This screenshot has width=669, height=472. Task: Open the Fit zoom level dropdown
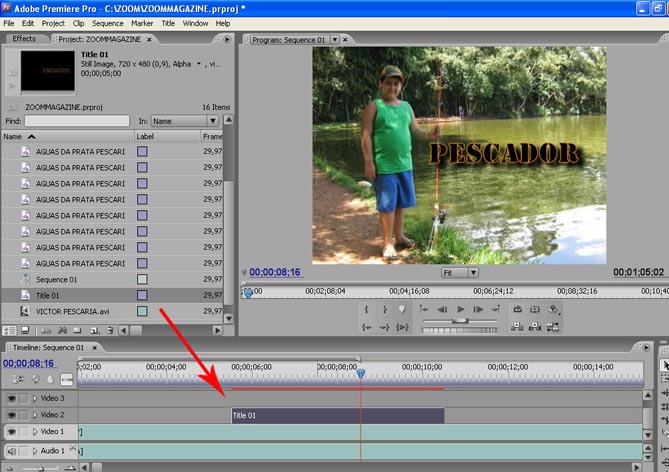[x=460, y=272]
